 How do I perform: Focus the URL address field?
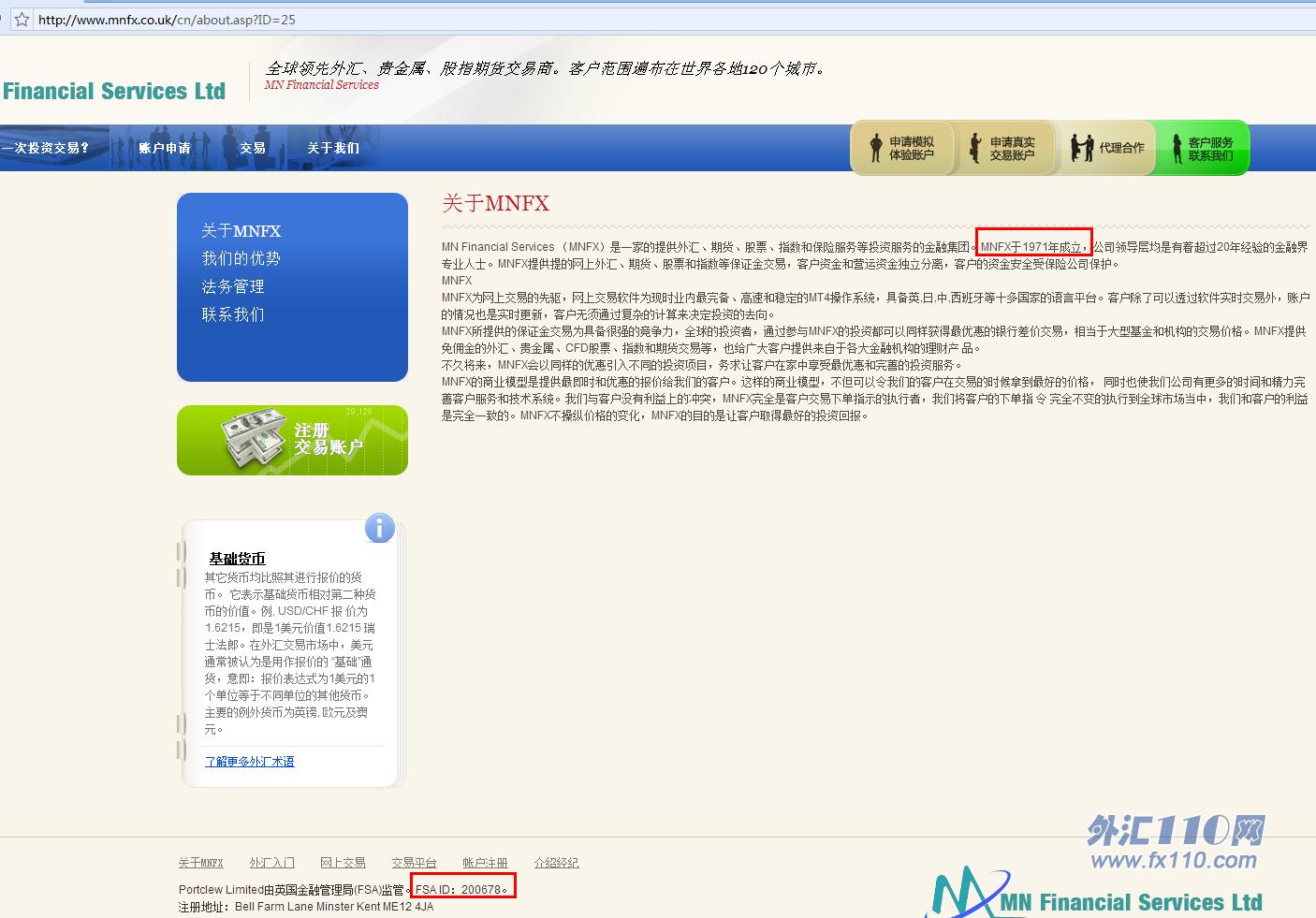(674, 19)
